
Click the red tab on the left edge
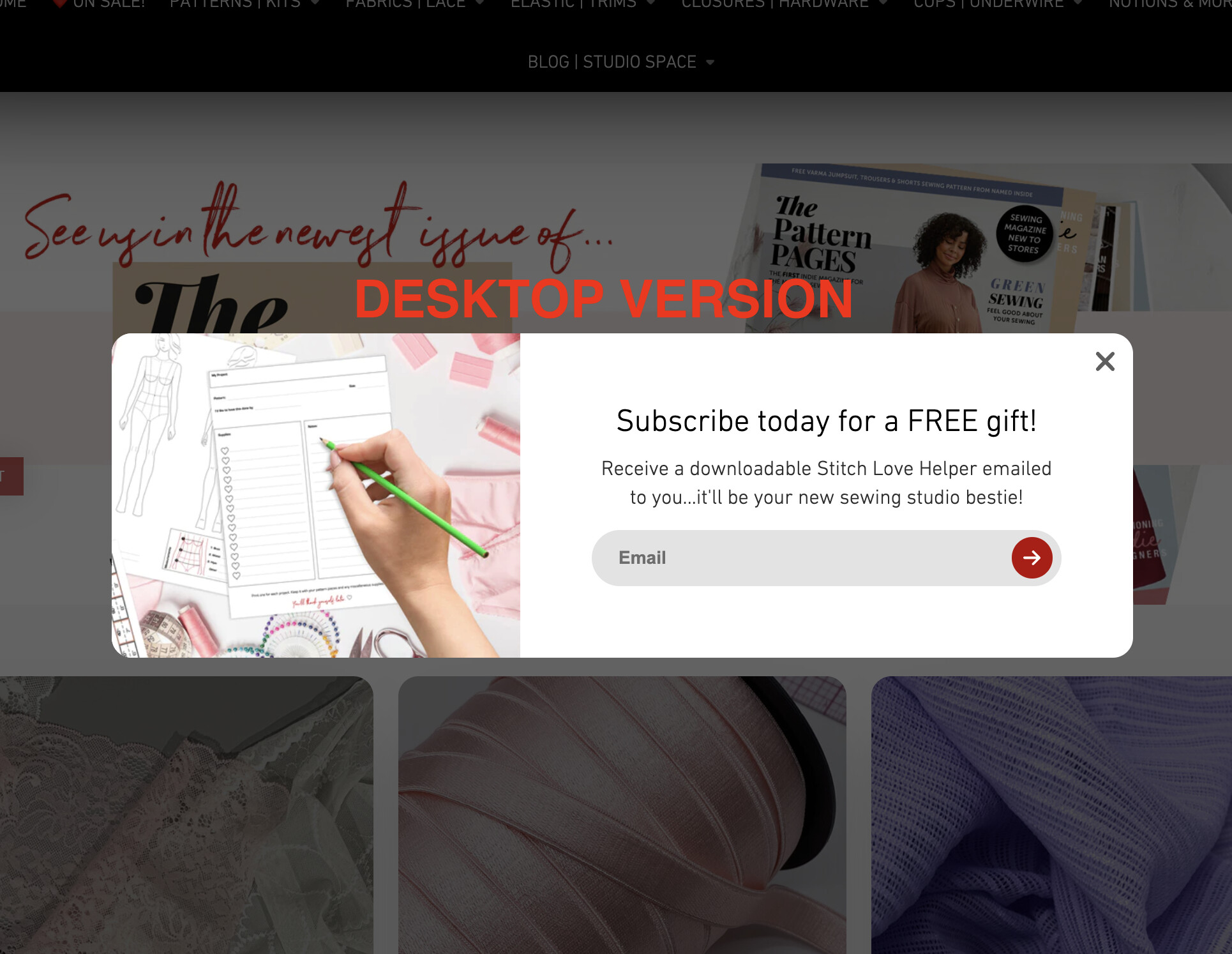coord(11,476)
